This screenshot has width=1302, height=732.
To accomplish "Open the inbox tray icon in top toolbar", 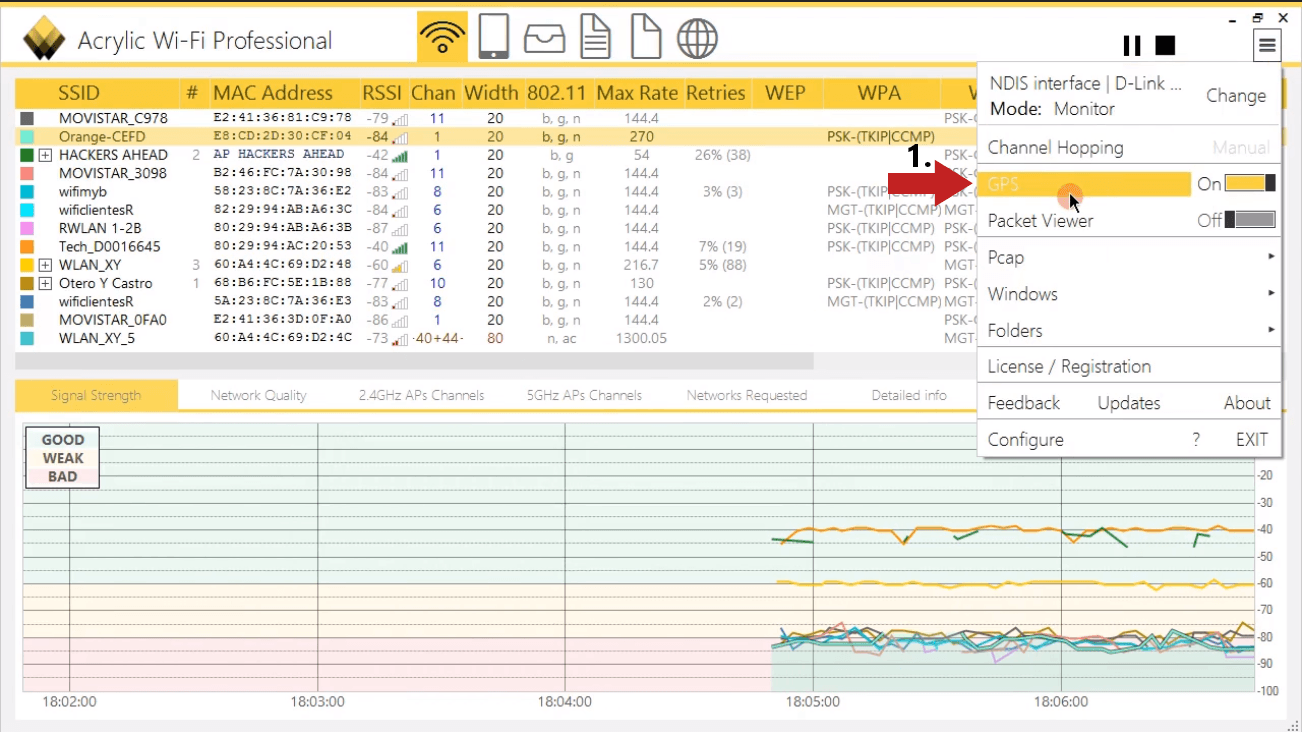I will [x=545, y=39].
